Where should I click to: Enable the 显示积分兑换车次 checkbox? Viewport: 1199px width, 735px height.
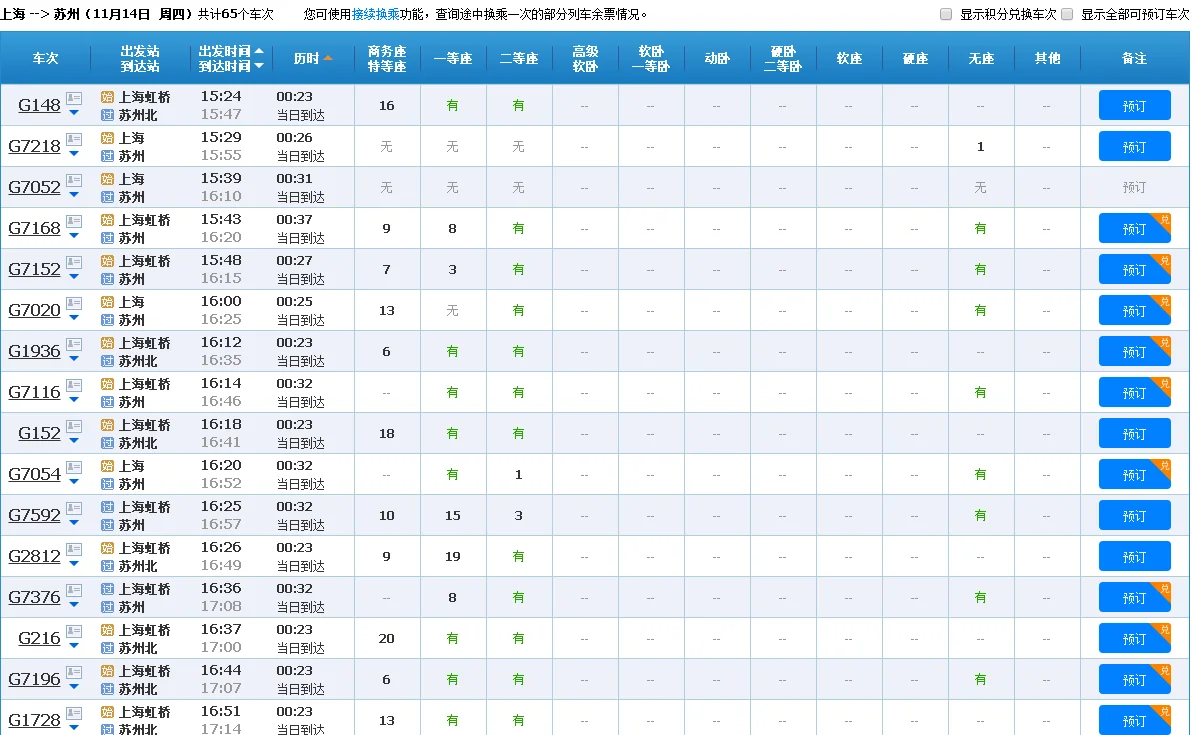pos(944,14)
